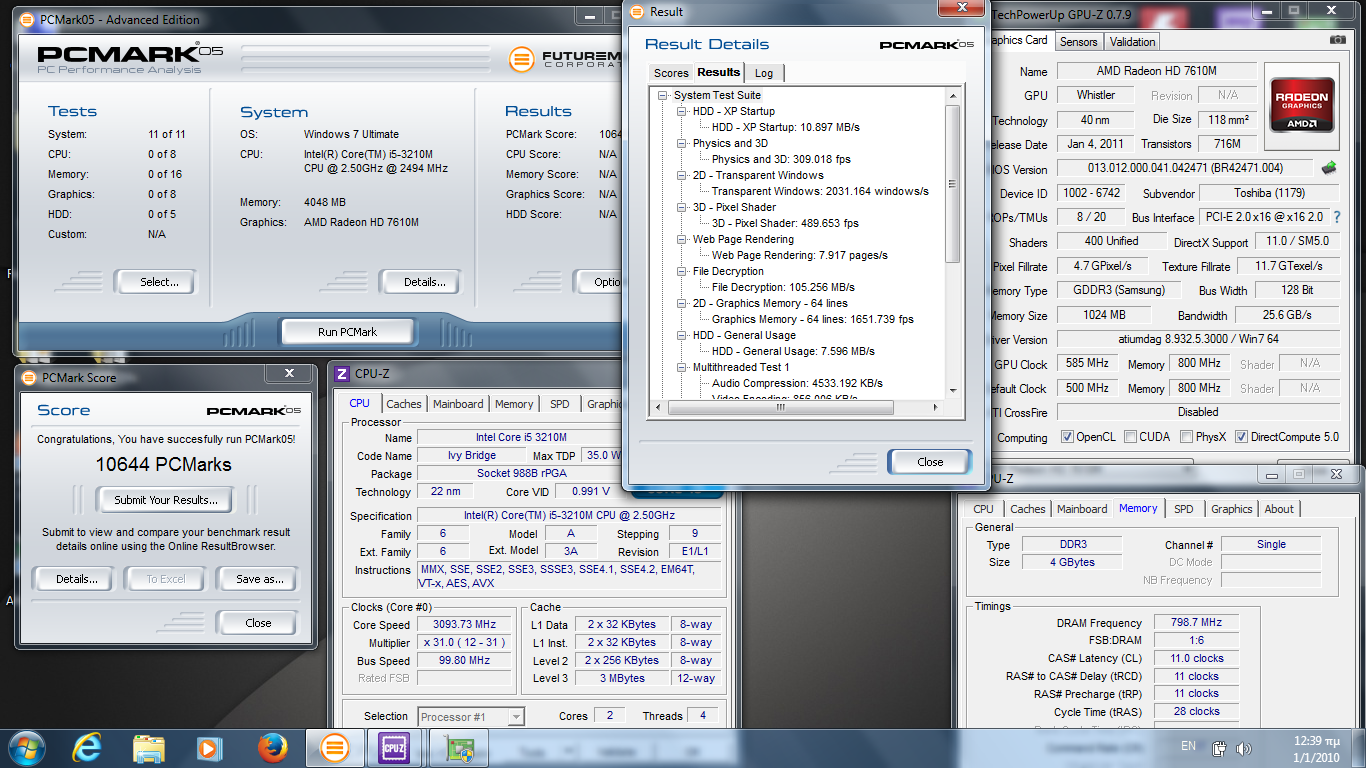Open the Processor #1 selection dropdown
Viewport: 1366px width, 768px height.
point(516,716)
